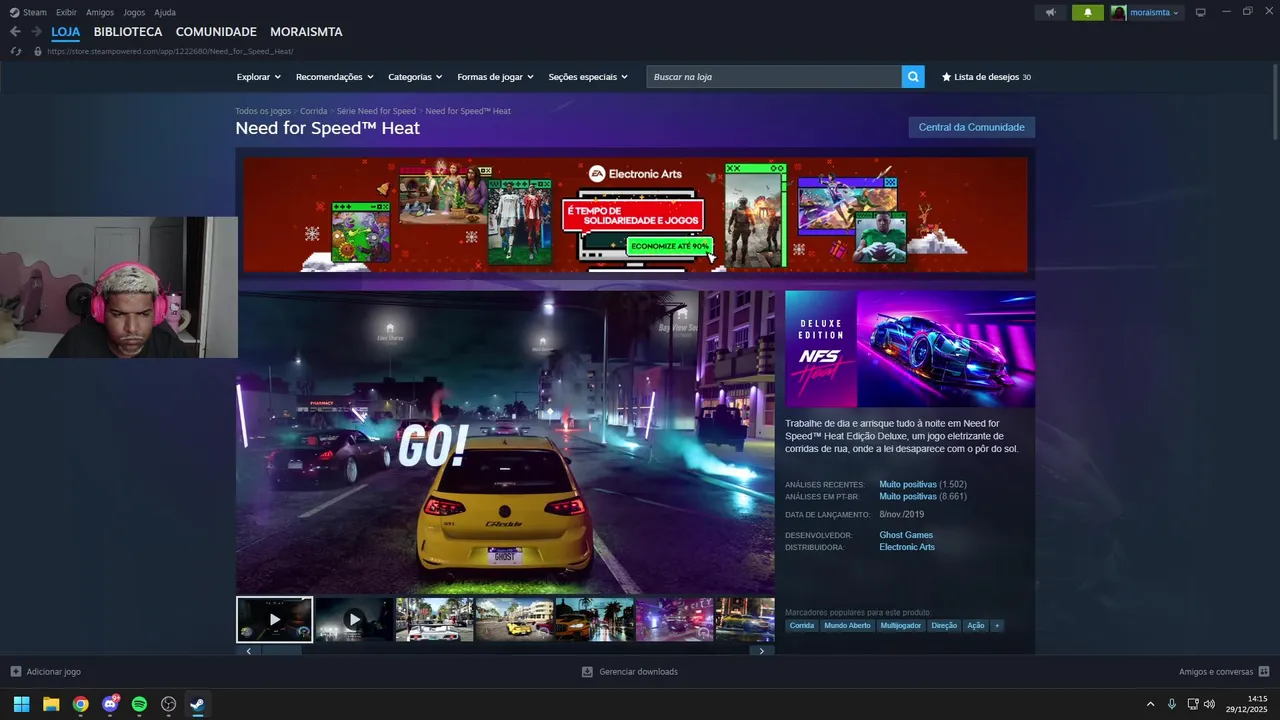The width and height of the screenshot is (1280, 720).
Task: Play the second video thumbnail
Action: click(x=354, y=619)
